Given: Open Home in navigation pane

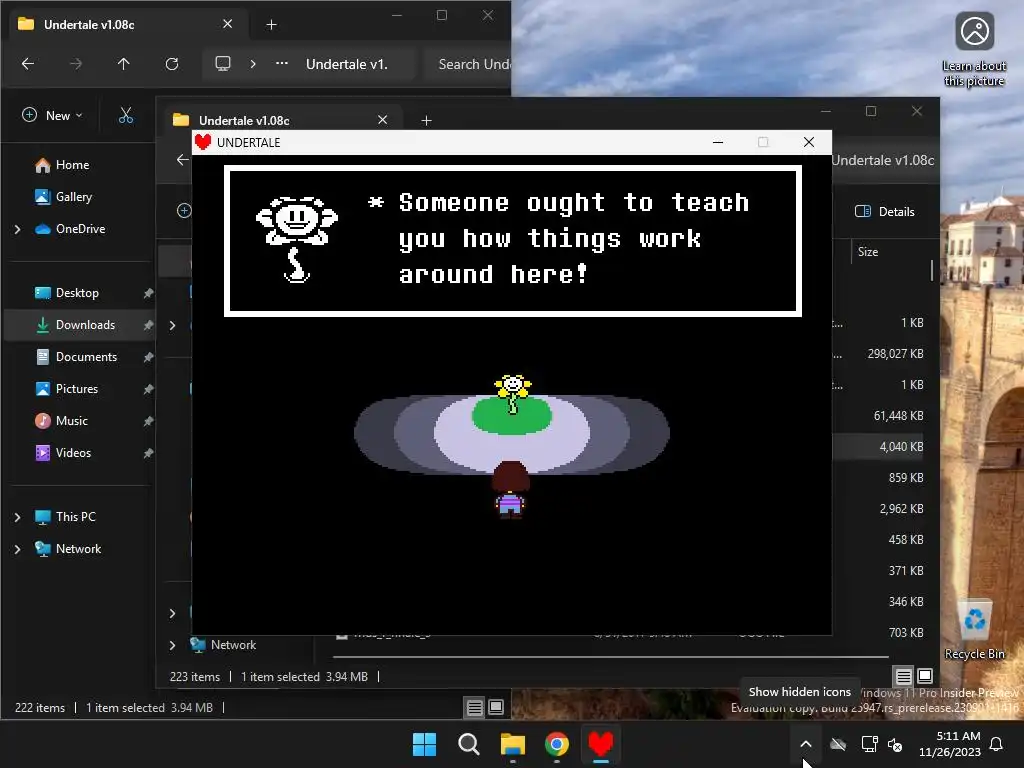Looking at the screenshot, I should click(72, 165).
